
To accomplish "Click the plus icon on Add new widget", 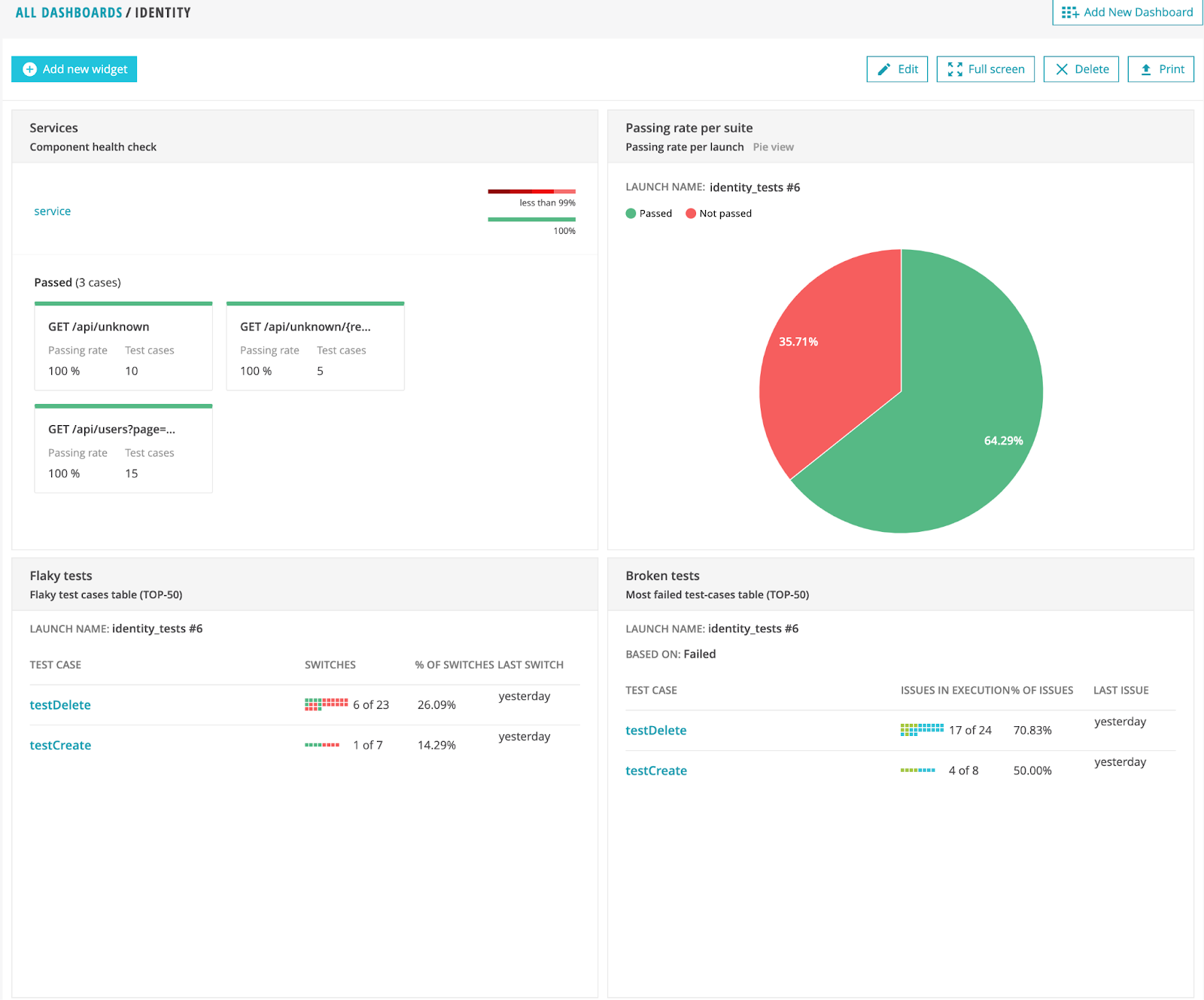I will pos(28,68).
